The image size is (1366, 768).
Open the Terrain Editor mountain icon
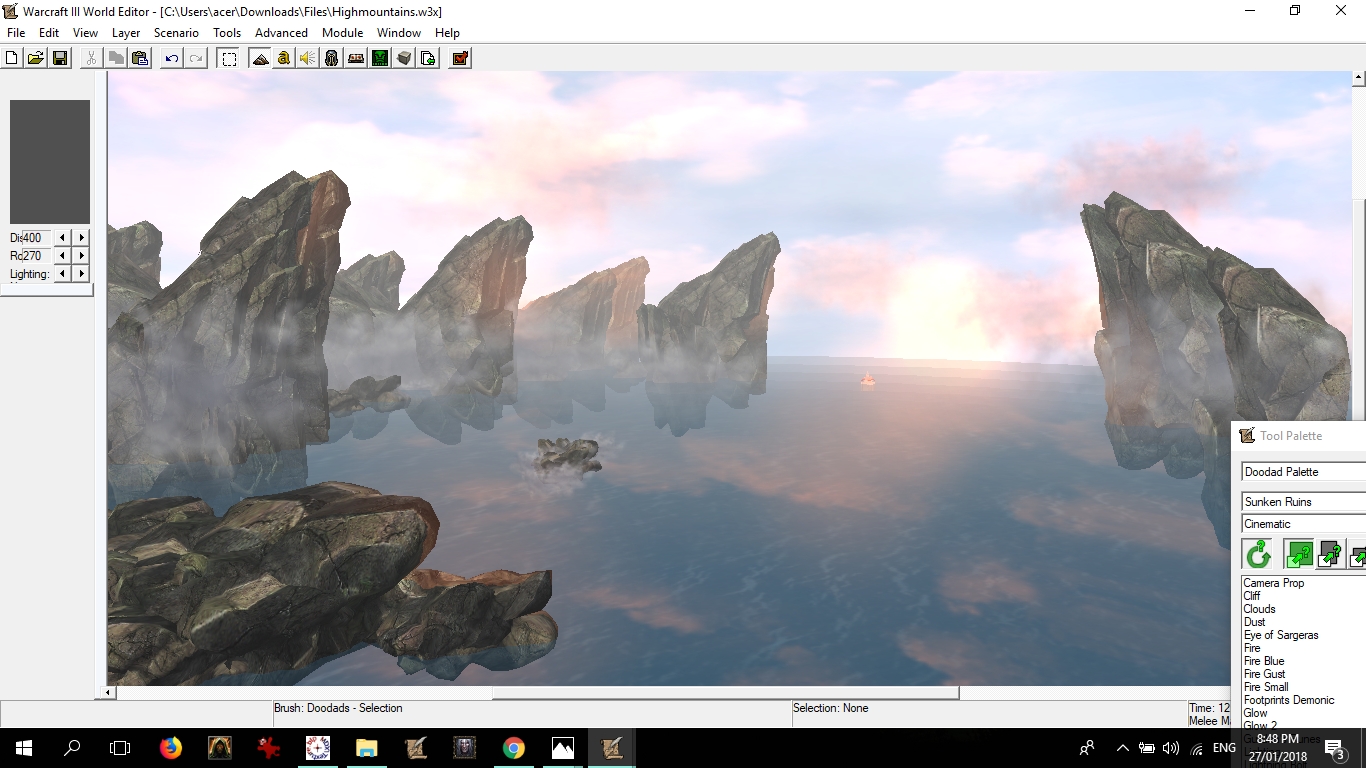[x=260, y=58]
